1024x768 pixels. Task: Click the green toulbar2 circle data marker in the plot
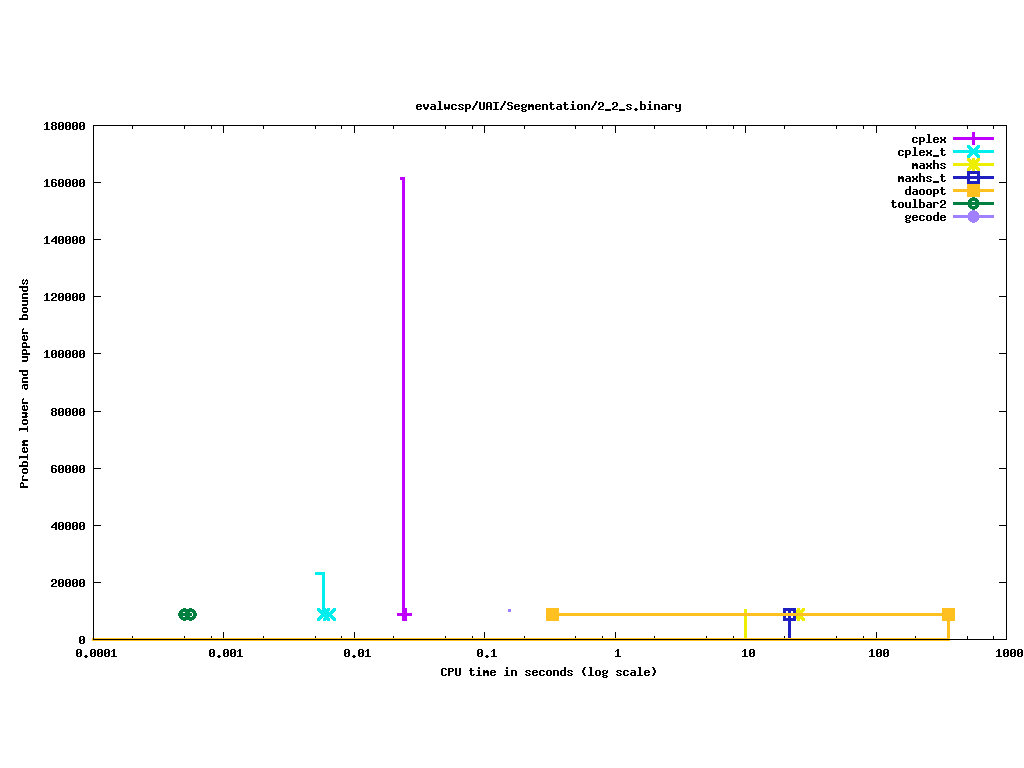[187, 614]
